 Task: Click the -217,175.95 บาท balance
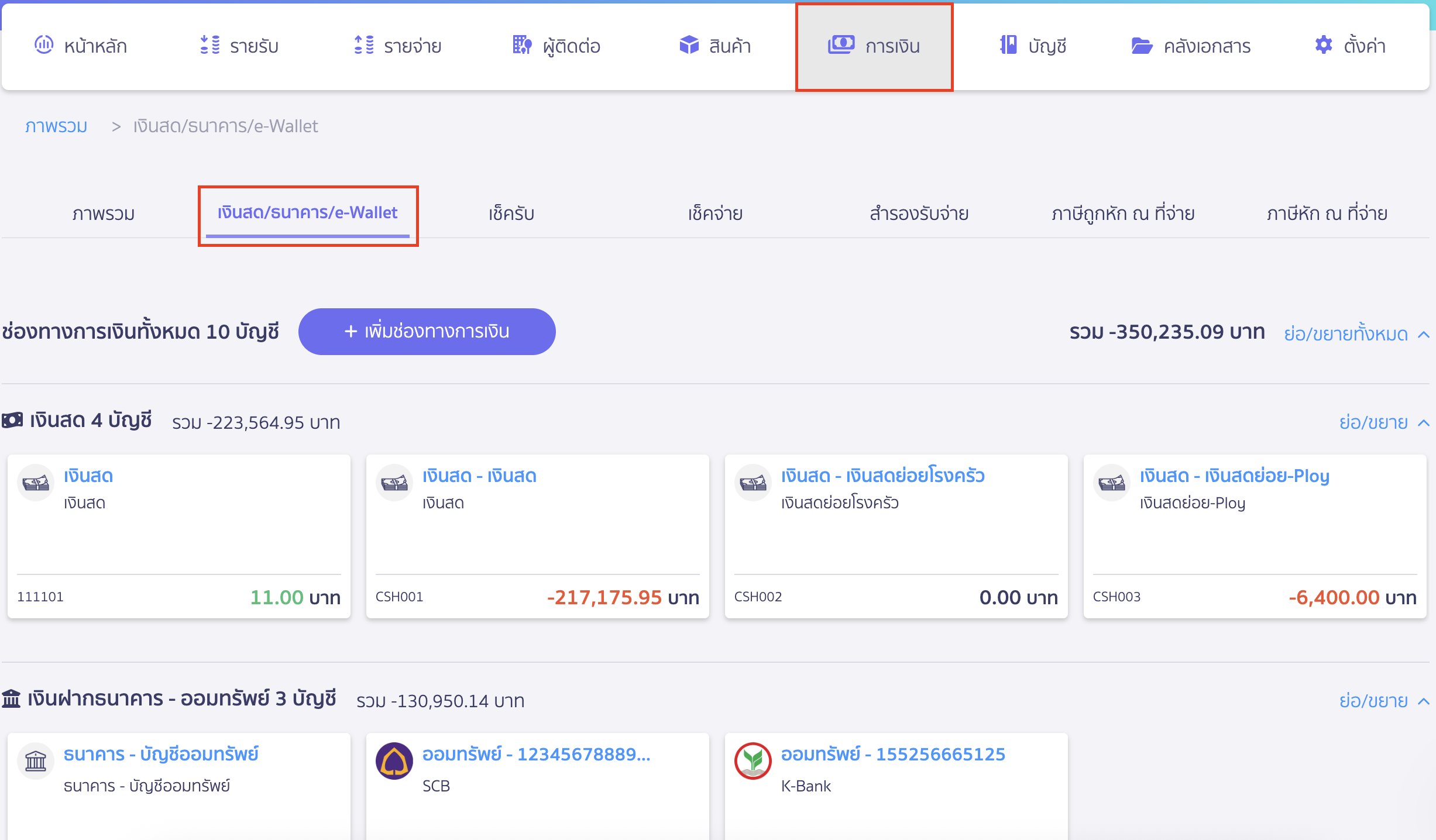coord(623,597)
